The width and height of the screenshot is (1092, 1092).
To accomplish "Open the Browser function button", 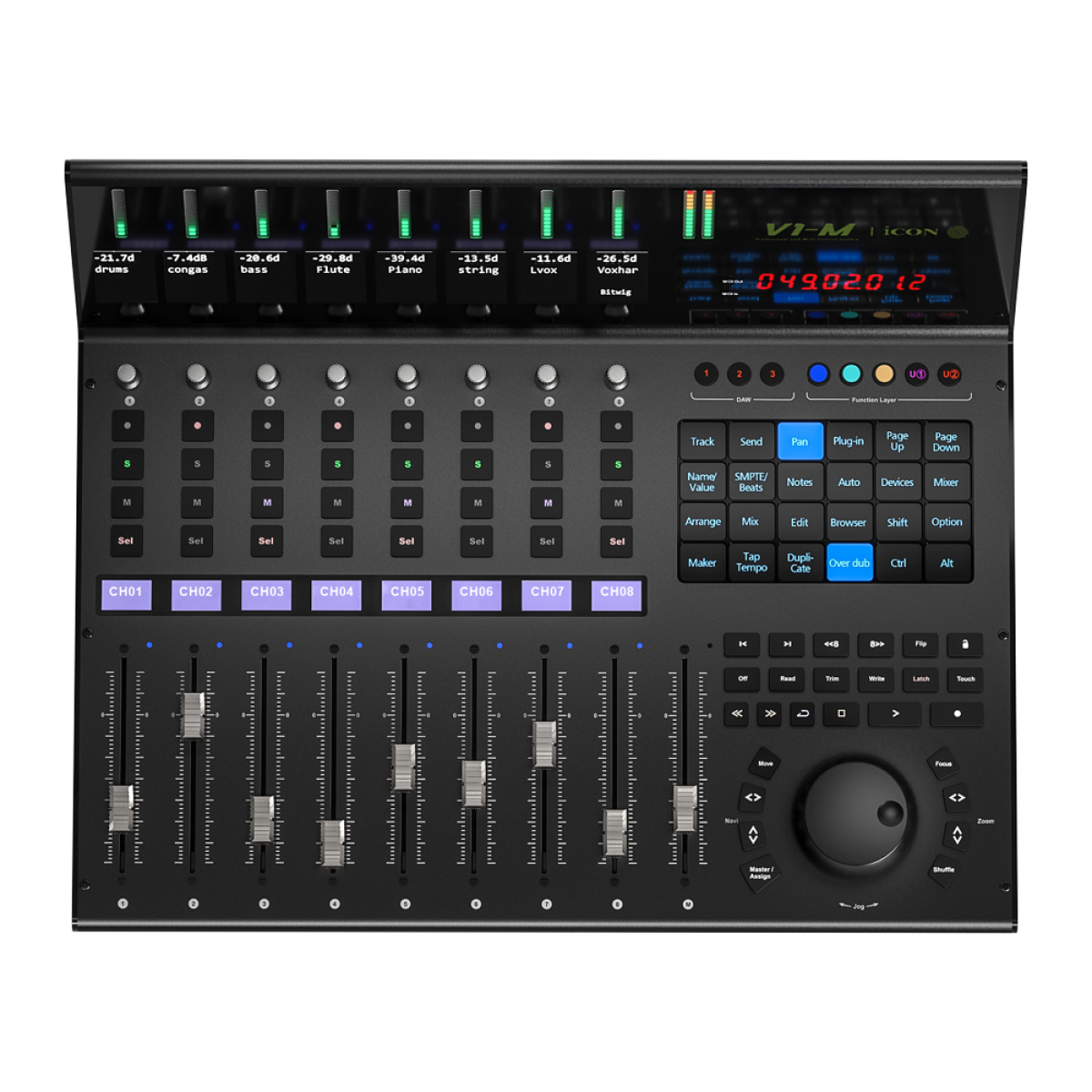I will 848,522.
